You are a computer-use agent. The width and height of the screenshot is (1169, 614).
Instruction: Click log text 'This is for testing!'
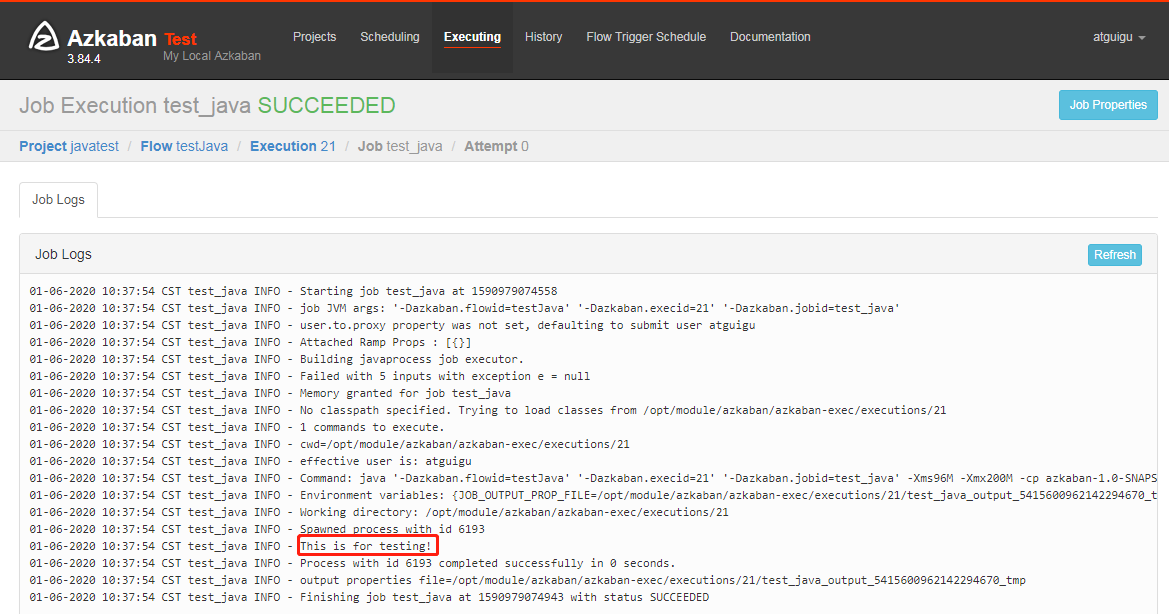coord(366,547)
